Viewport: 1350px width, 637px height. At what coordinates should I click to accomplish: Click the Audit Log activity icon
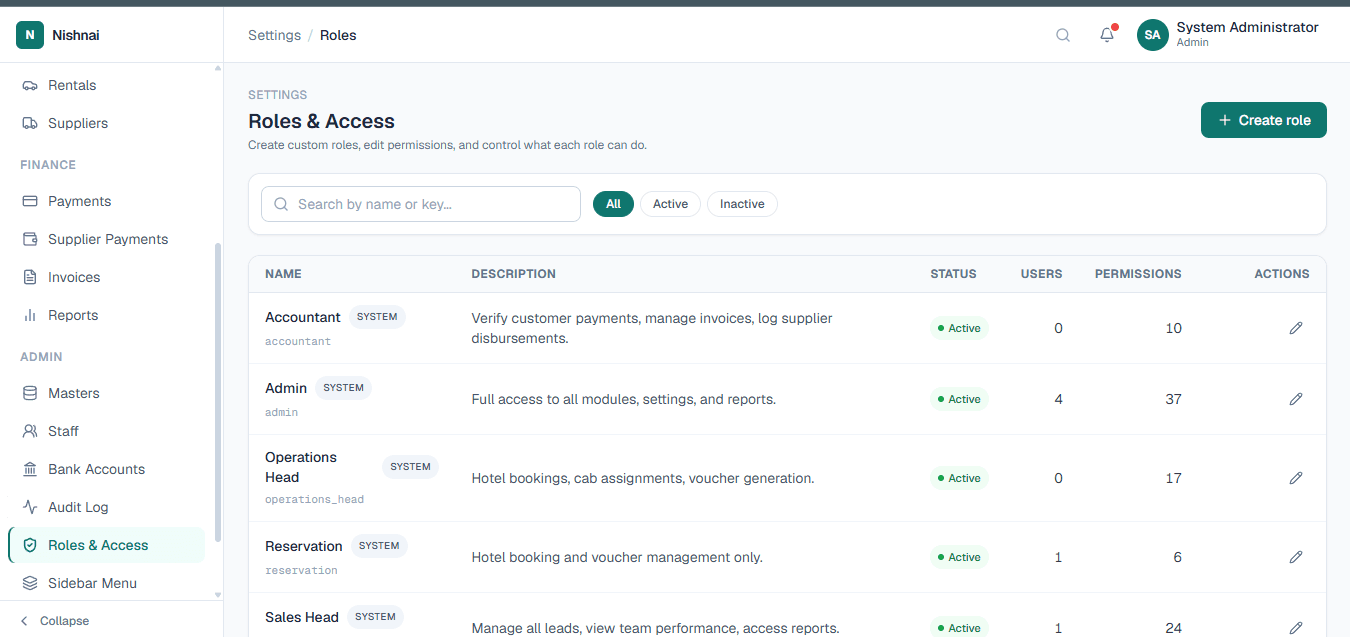tap(30, 507)
